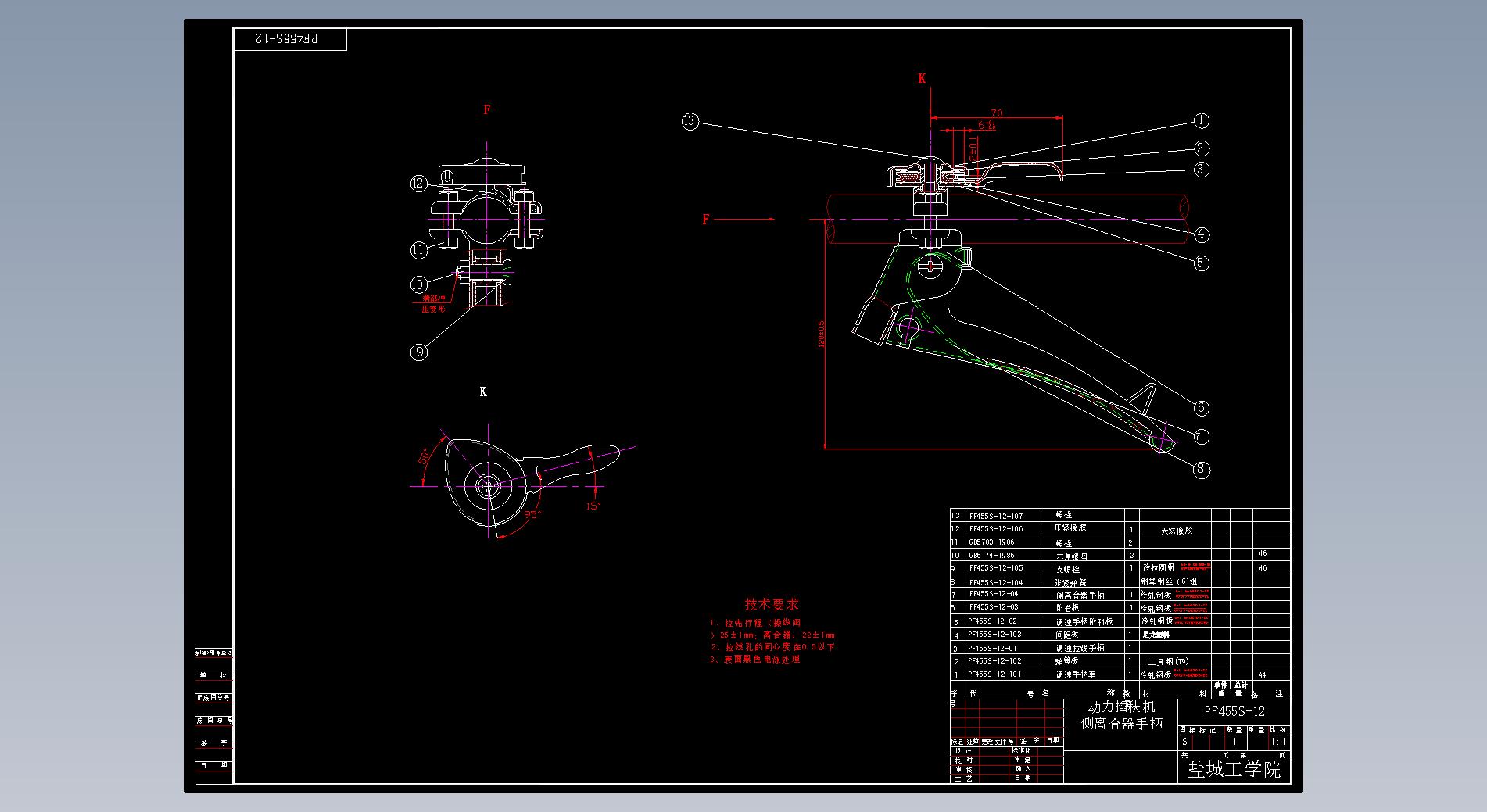Click the balloon callout numbered 2

pyautogui.click(x=1202, y=148)
